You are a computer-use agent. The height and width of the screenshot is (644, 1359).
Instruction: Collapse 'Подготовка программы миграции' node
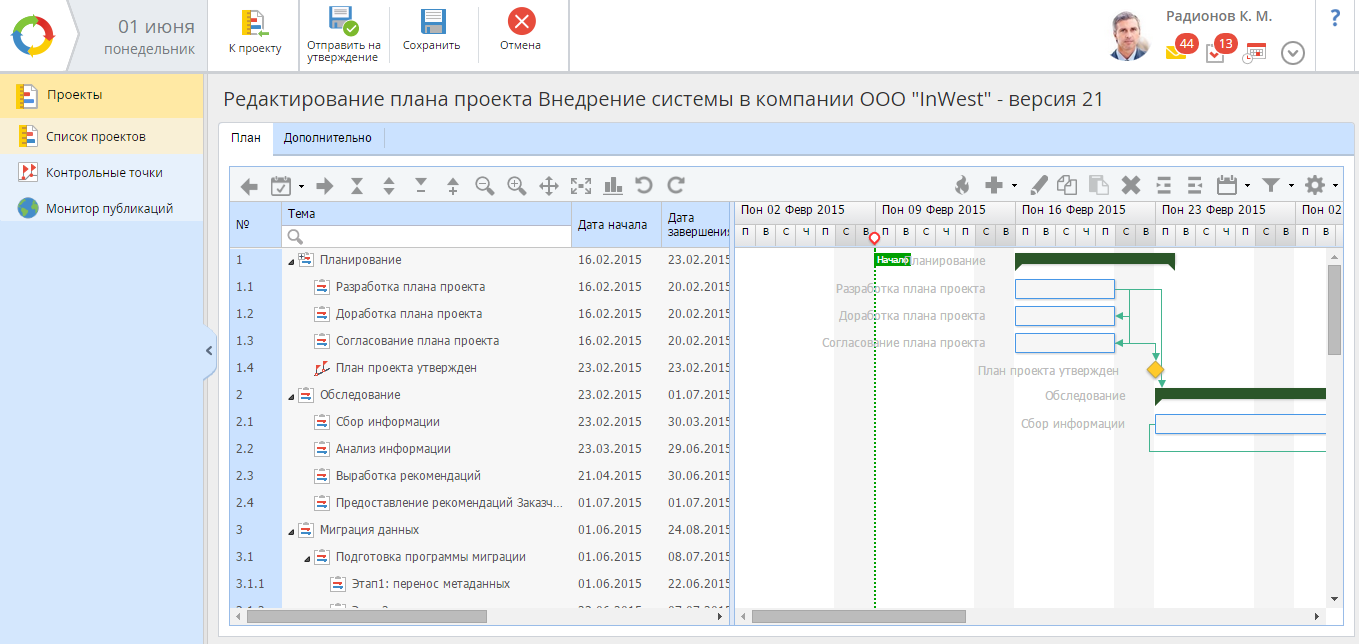tap(308, 558)
